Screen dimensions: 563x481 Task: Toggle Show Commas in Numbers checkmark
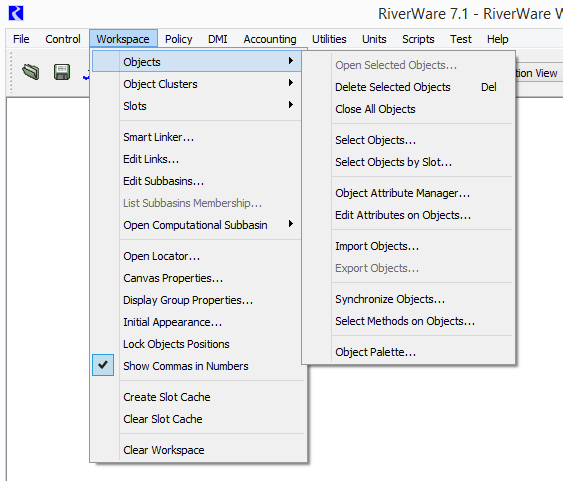point(103,365)
